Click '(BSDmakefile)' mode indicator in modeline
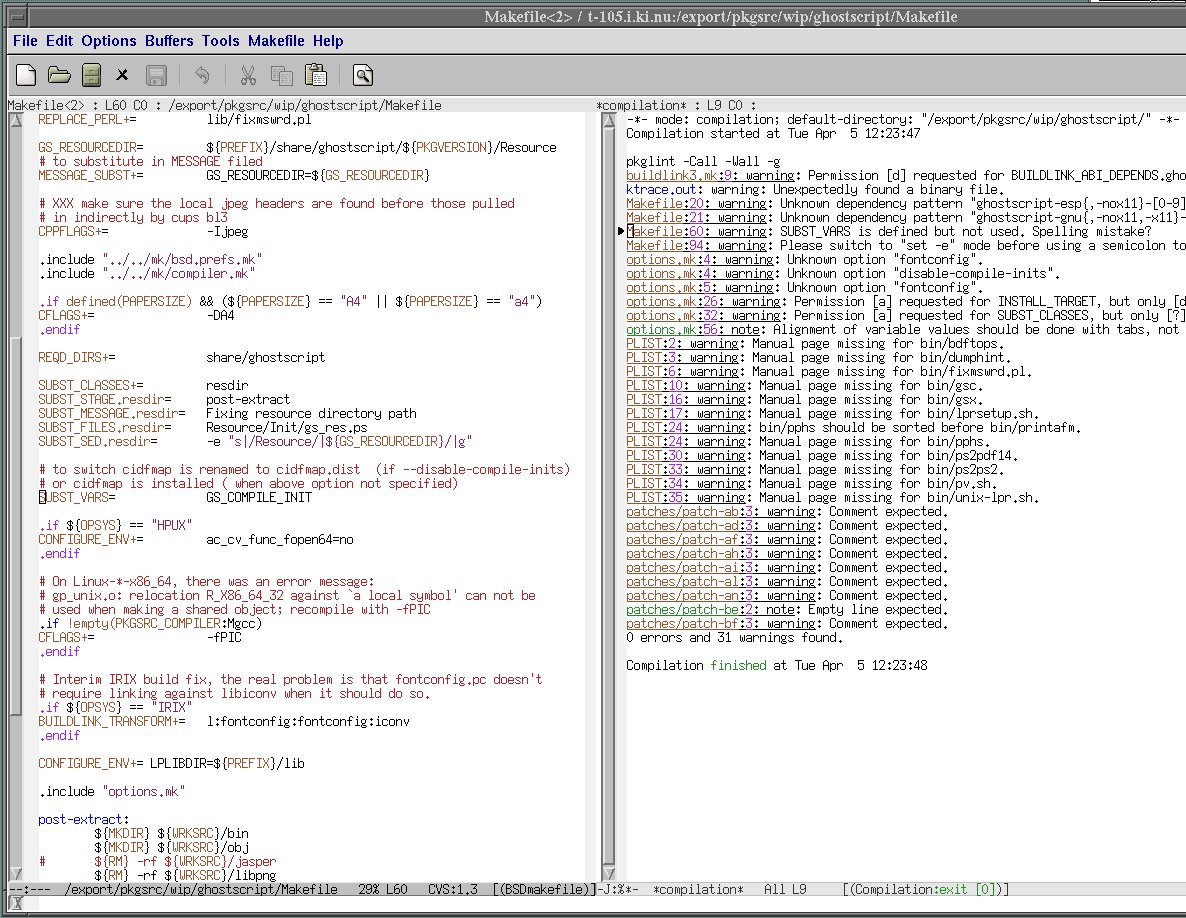Viewport: 1186px width, 918px height. [543, 889]
